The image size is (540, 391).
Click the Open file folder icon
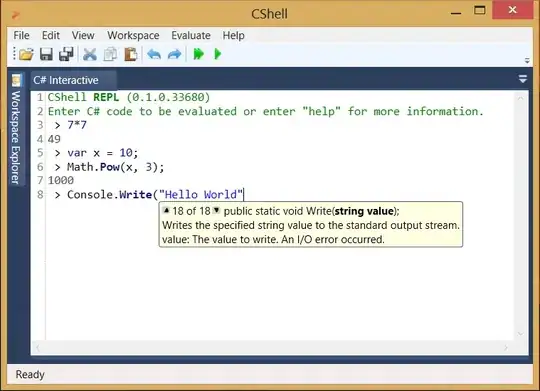(x=26, y=54)
